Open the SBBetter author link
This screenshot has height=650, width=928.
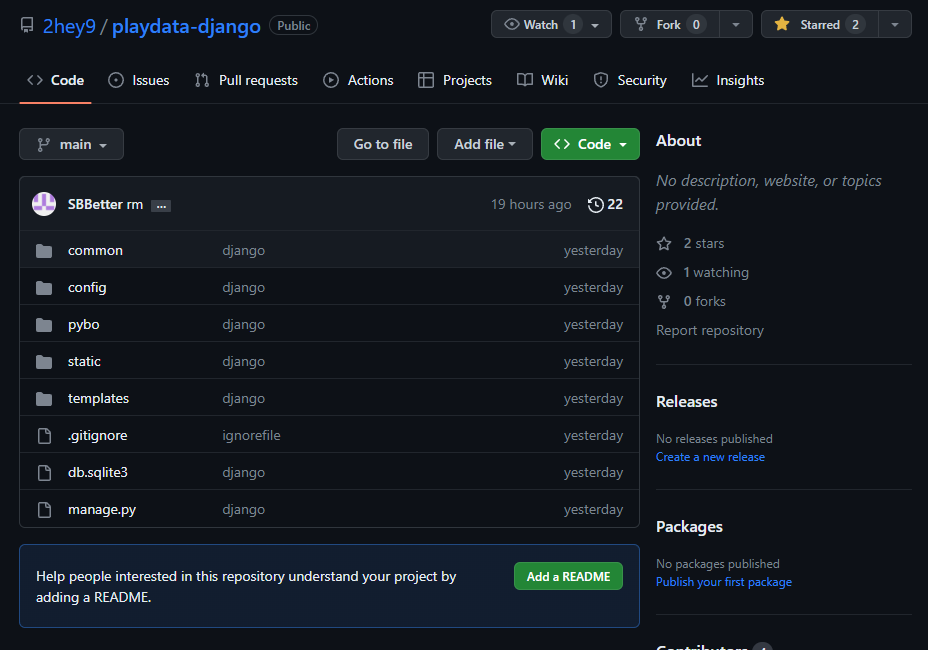click(95, 204)
